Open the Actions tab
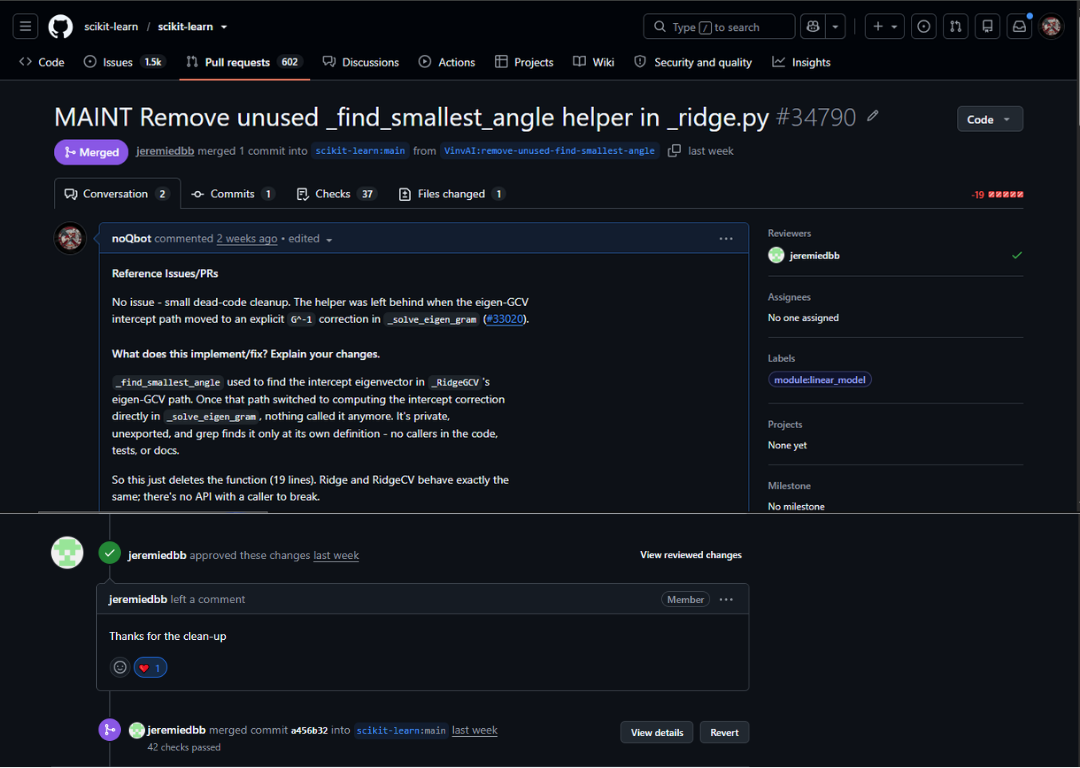This screenshot has height=768, width=1080. pos(447,62)
